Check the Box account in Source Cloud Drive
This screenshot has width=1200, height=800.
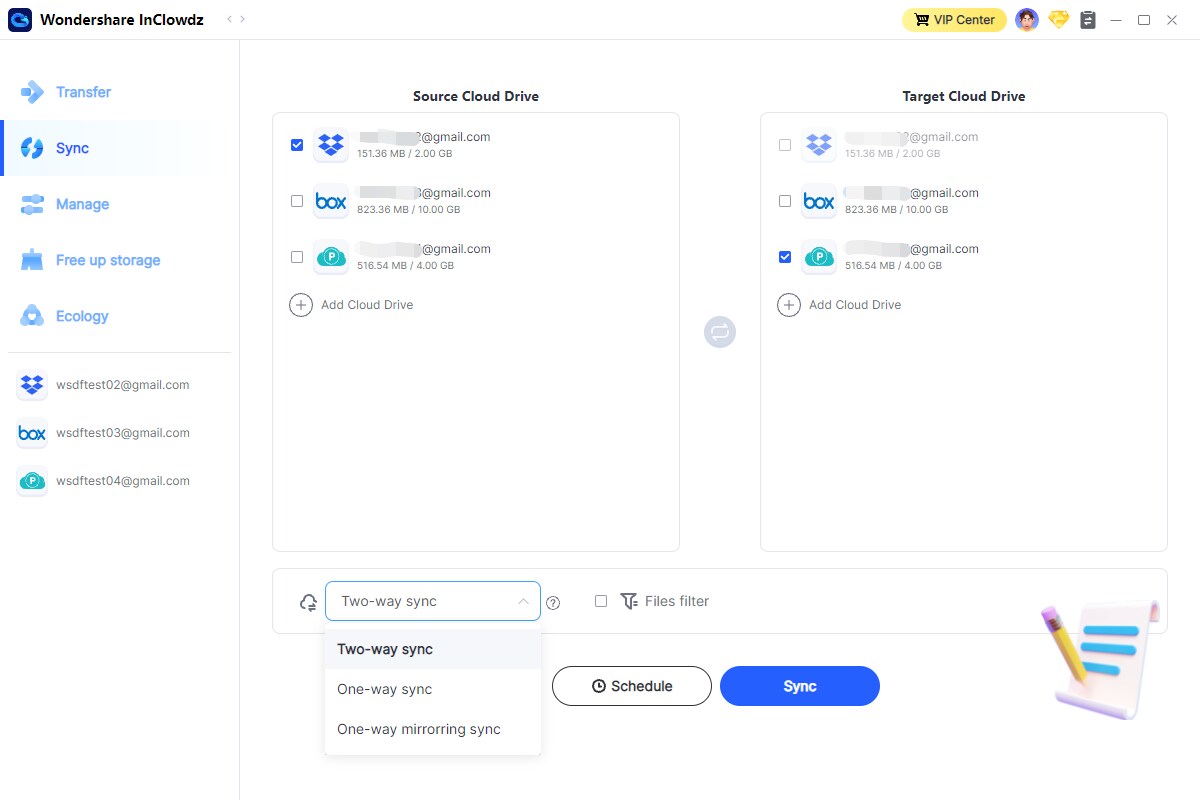pyautogui.click(x=296, y=201)
